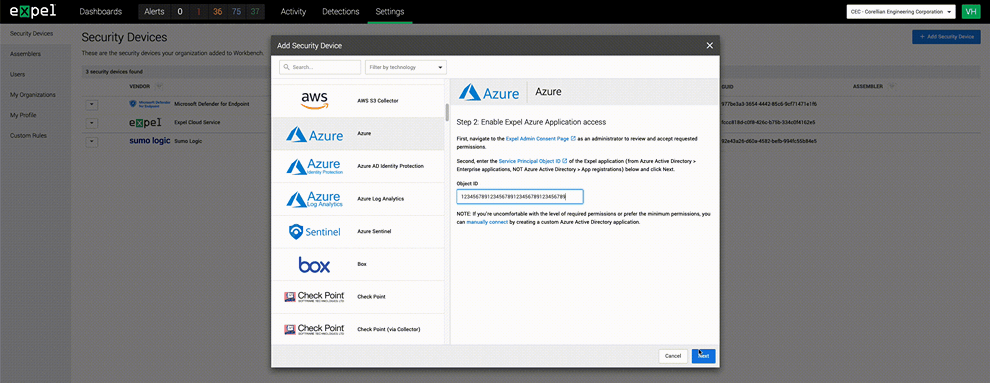Click the alerts counter showing 75

click(x=236, y=11)
